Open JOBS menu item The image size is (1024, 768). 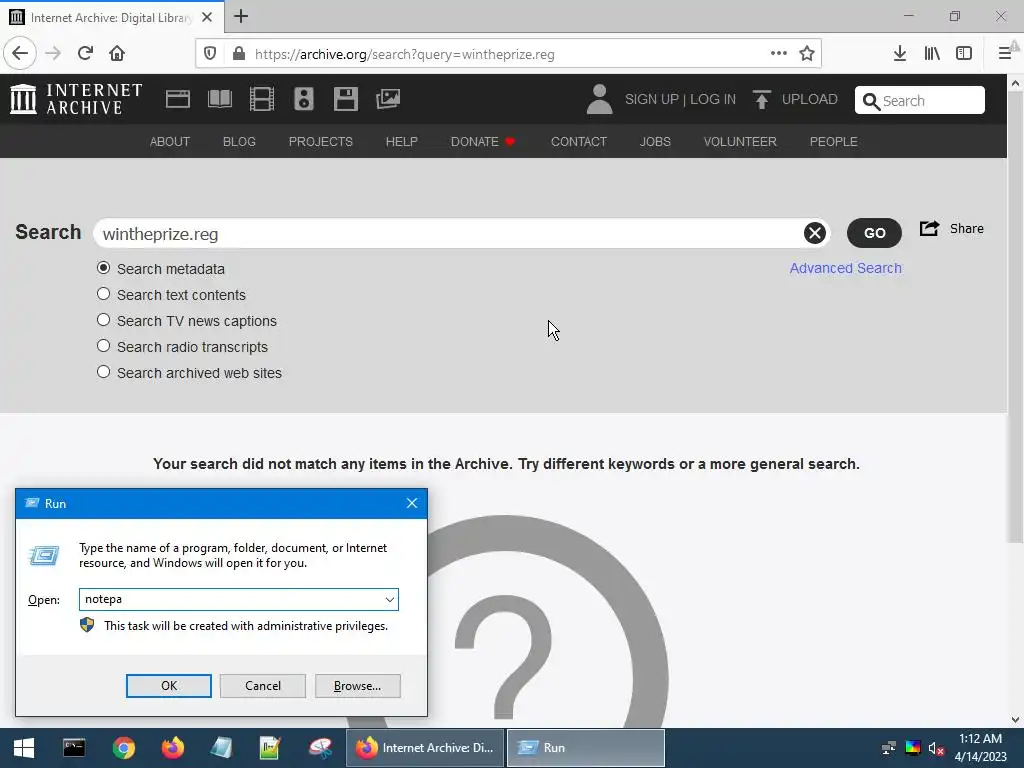(x=655, y=142)
